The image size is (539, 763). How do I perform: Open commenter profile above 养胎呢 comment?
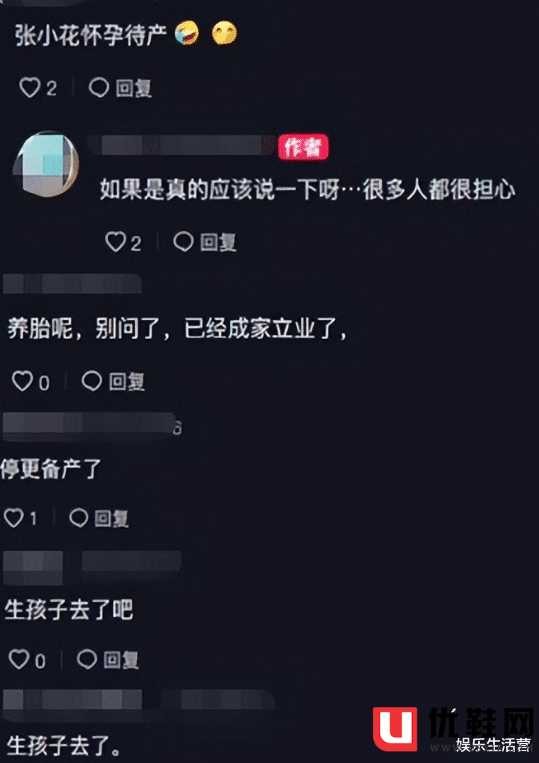(72, 283)
